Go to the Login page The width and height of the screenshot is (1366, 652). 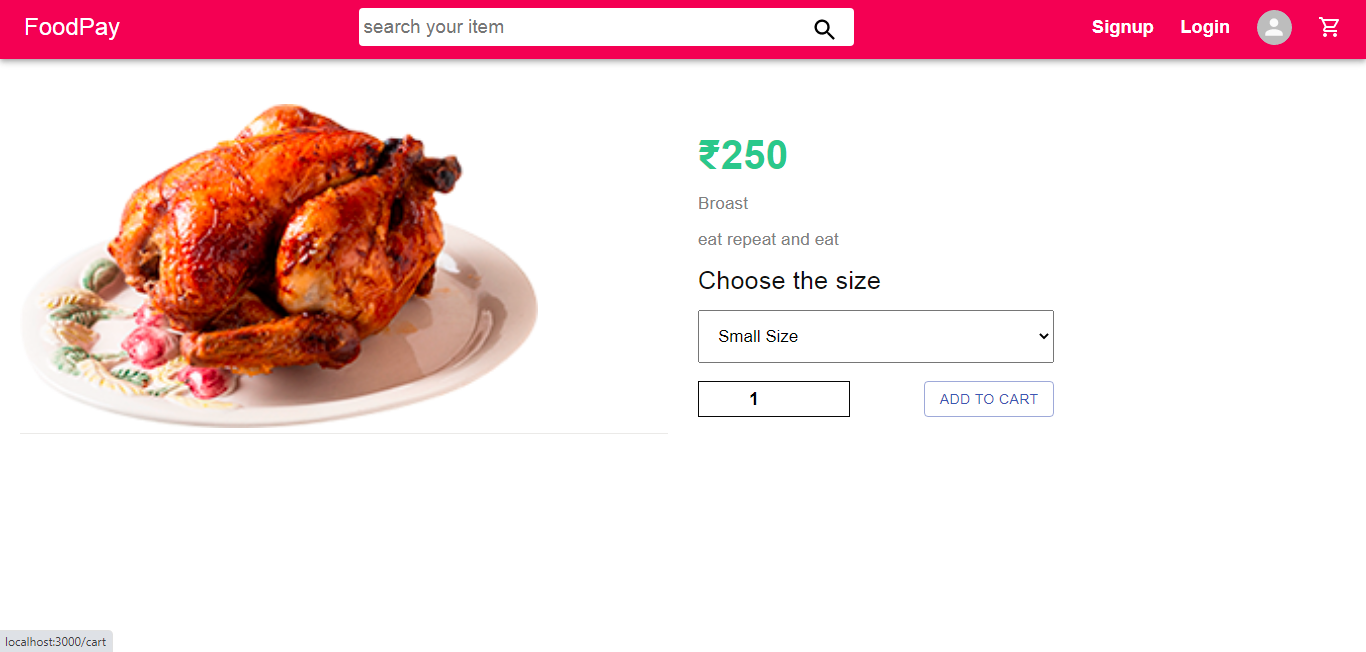point(1204,27)
